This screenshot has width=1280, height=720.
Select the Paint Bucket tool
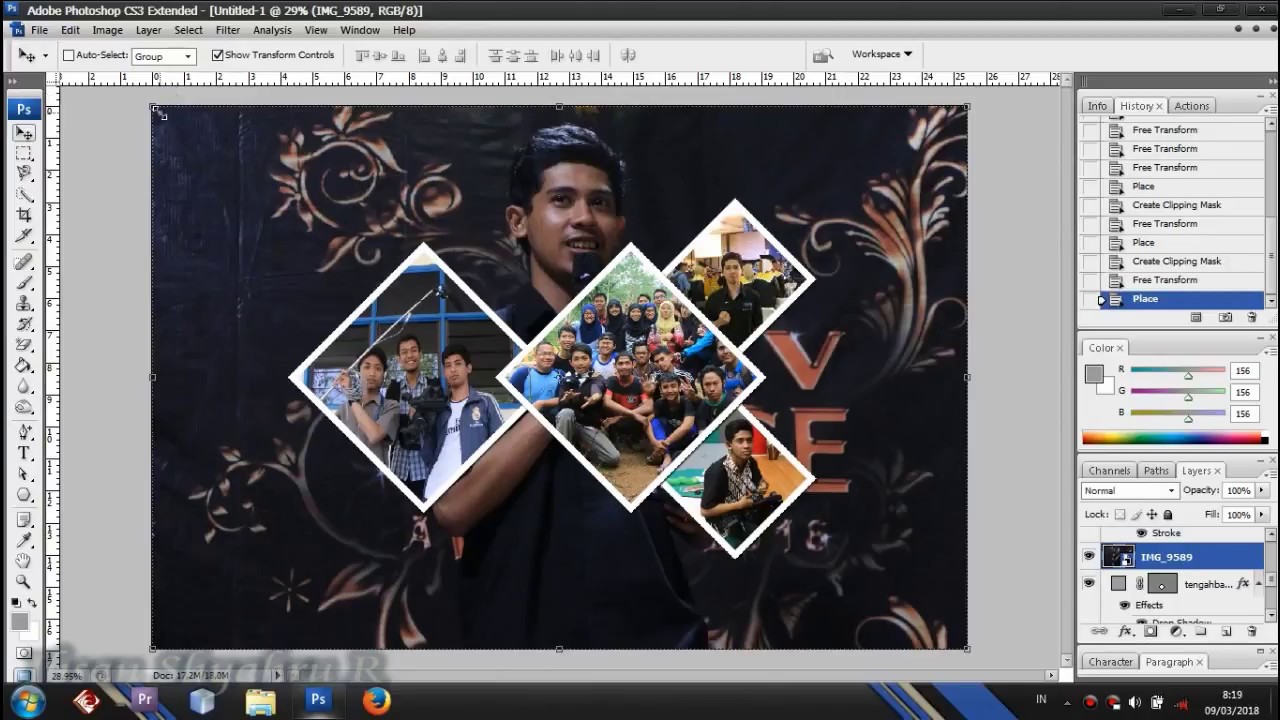click(x=24, y=366)
